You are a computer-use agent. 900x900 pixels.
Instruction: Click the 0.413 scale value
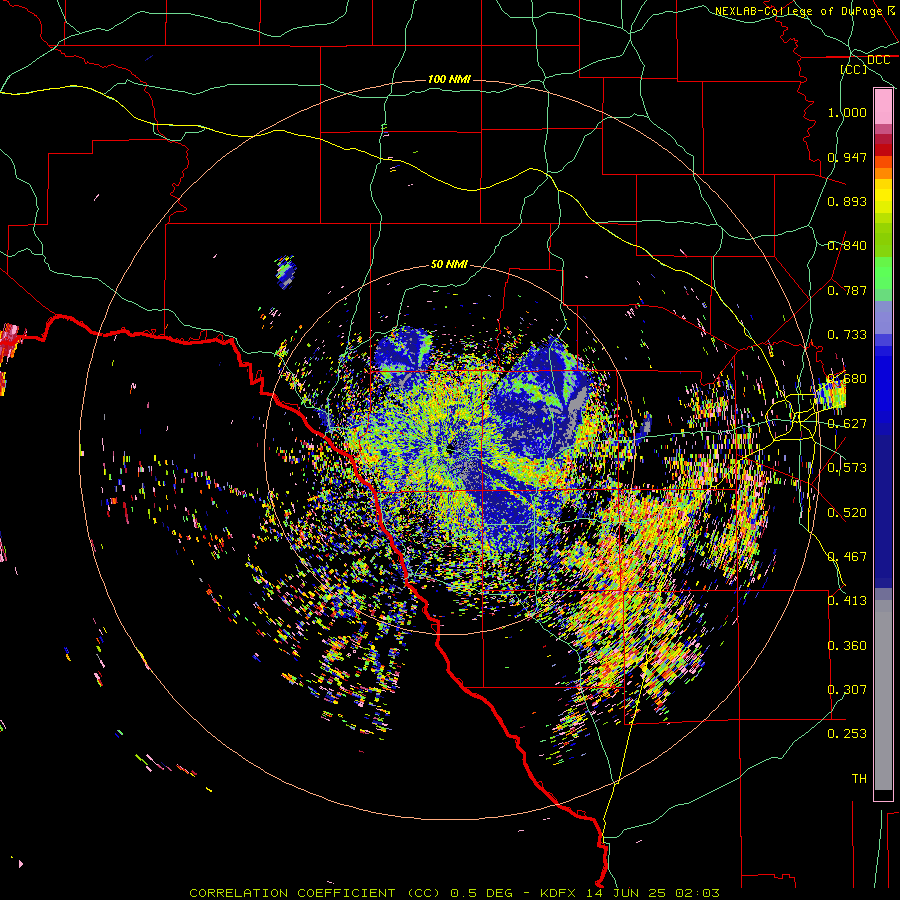pos(847,601)
